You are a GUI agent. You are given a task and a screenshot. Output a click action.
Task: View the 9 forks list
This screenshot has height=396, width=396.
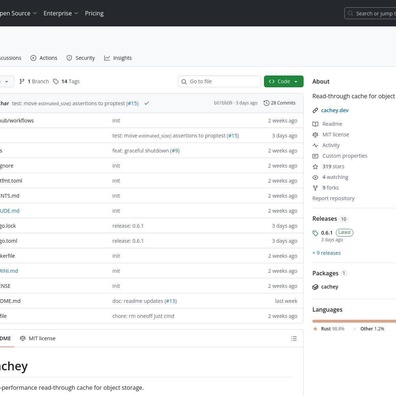(x=331, y=188)
